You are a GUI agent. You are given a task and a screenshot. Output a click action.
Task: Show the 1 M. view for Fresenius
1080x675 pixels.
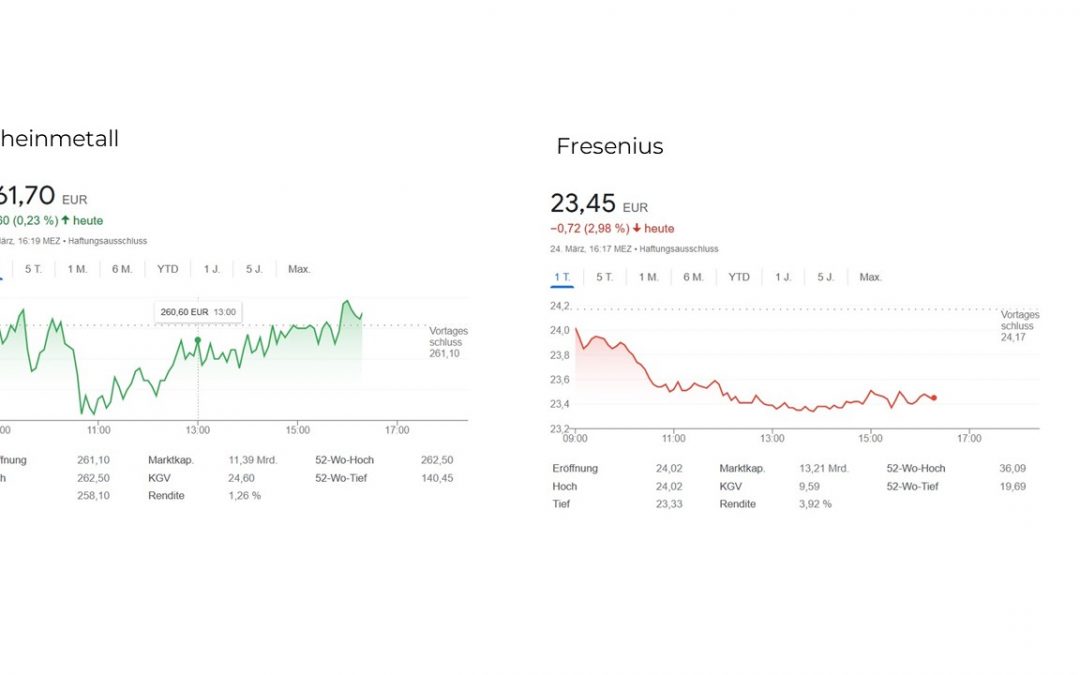(648, 277)
